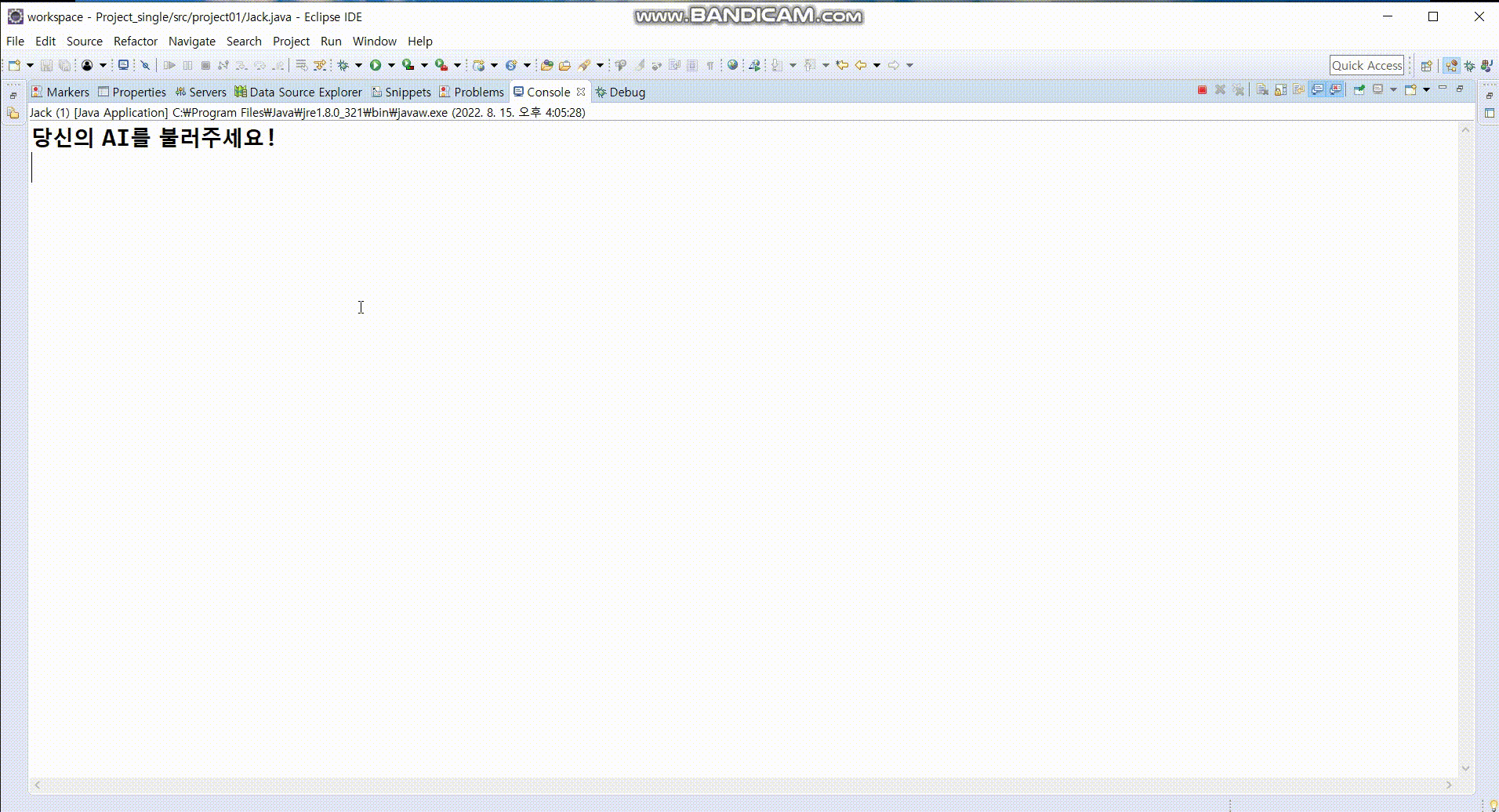The width and height of the screenshot is (1499, 812).
Task: Expand the Debug launch dropdown arrow
Action: [x=358, y=65]
